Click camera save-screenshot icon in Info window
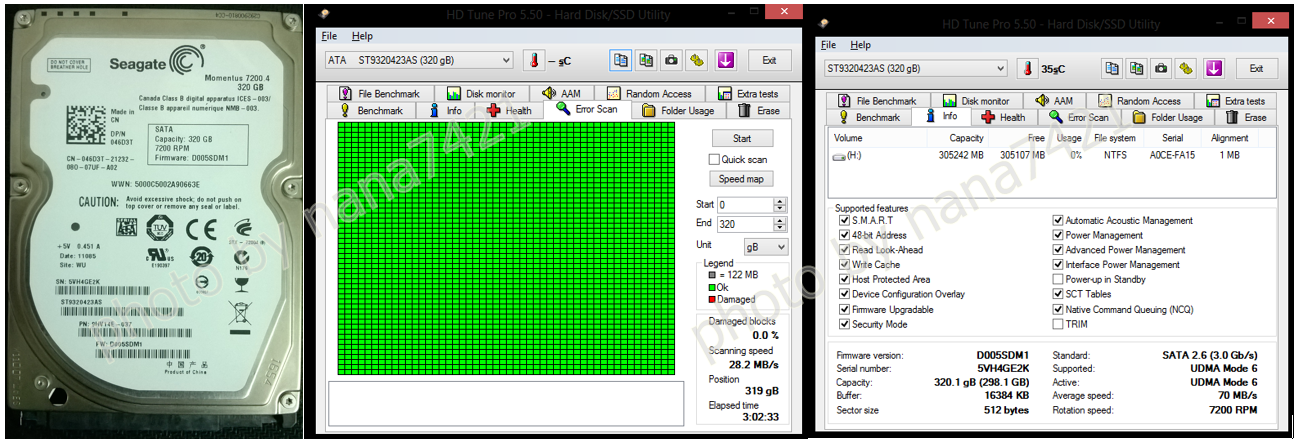Image resolution: width=1305 pixels, height=446 pixels. pos(1162,68)
